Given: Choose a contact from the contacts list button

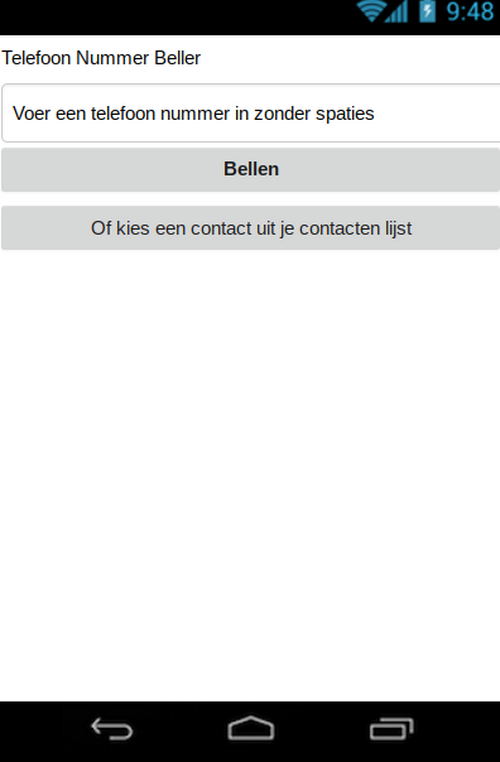Looking at the screenshot, I should click(251, 228).
